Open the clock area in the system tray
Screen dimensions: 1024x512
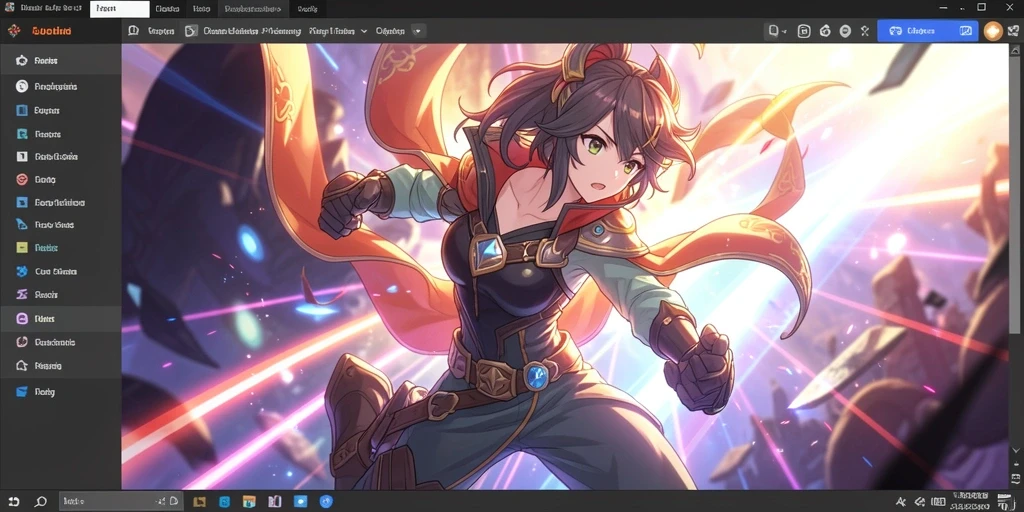click(970, 502)
